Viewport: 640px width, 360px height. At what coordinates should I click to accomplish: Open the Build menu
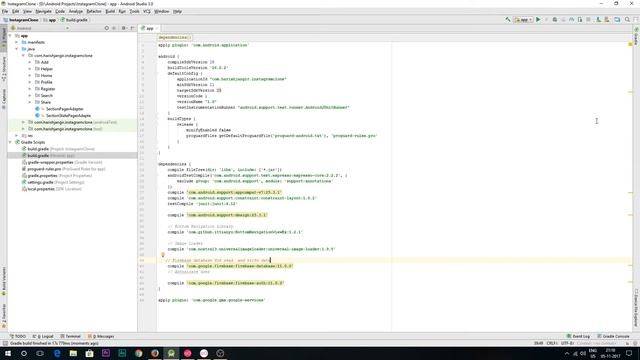click(110, 11)
